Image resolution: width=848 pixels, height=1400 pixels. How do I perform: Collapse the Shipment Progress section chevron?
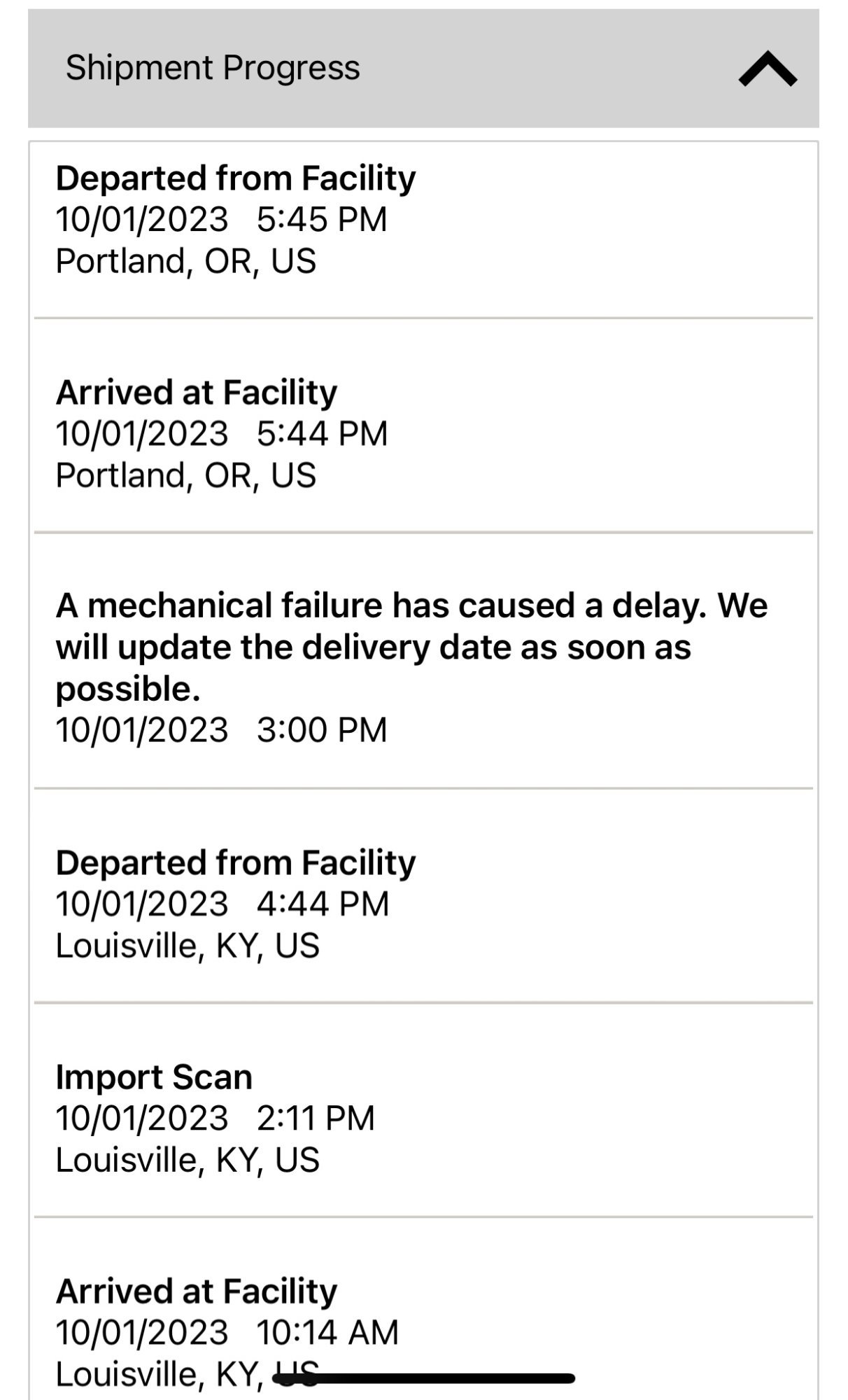click(768, 69)
